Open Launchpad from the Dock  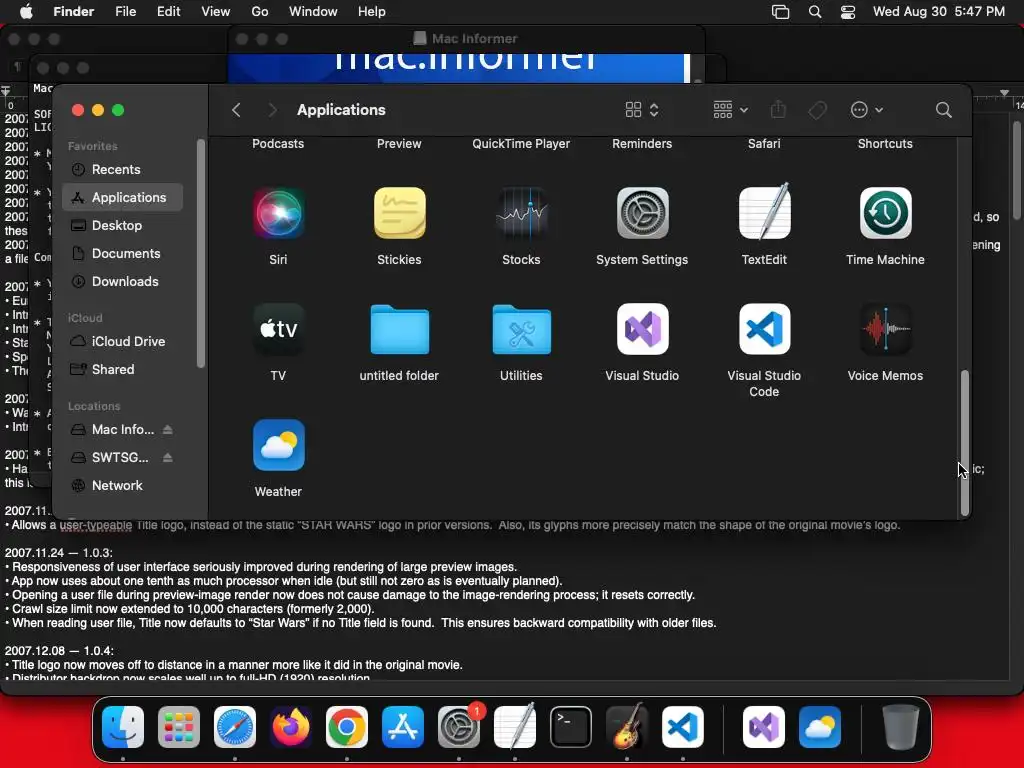coord(179,727)
